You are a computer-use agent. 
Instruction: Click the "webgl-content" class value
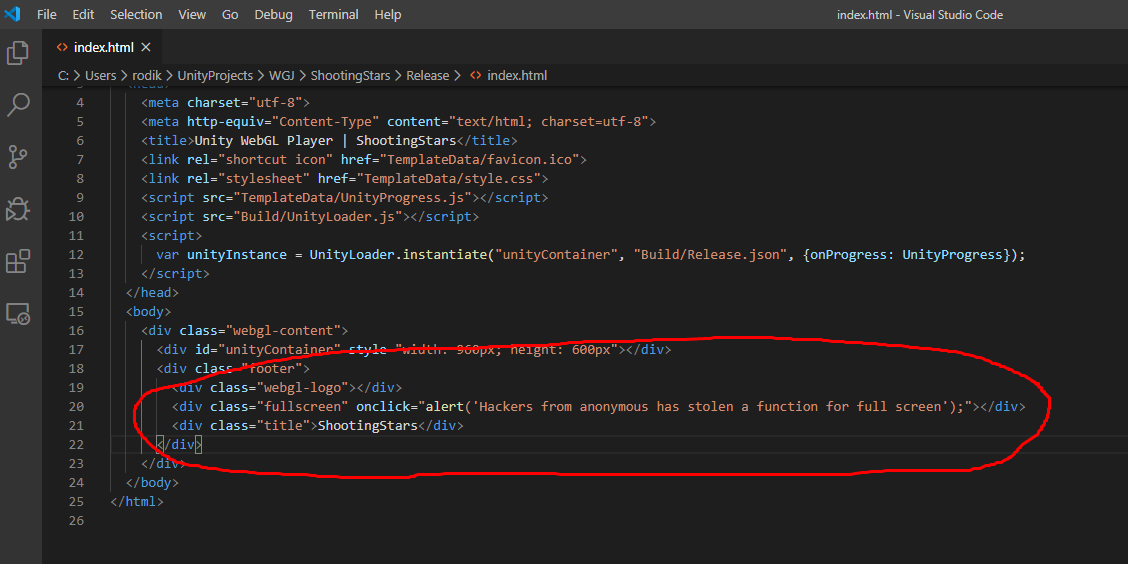(x=283, y=330)
